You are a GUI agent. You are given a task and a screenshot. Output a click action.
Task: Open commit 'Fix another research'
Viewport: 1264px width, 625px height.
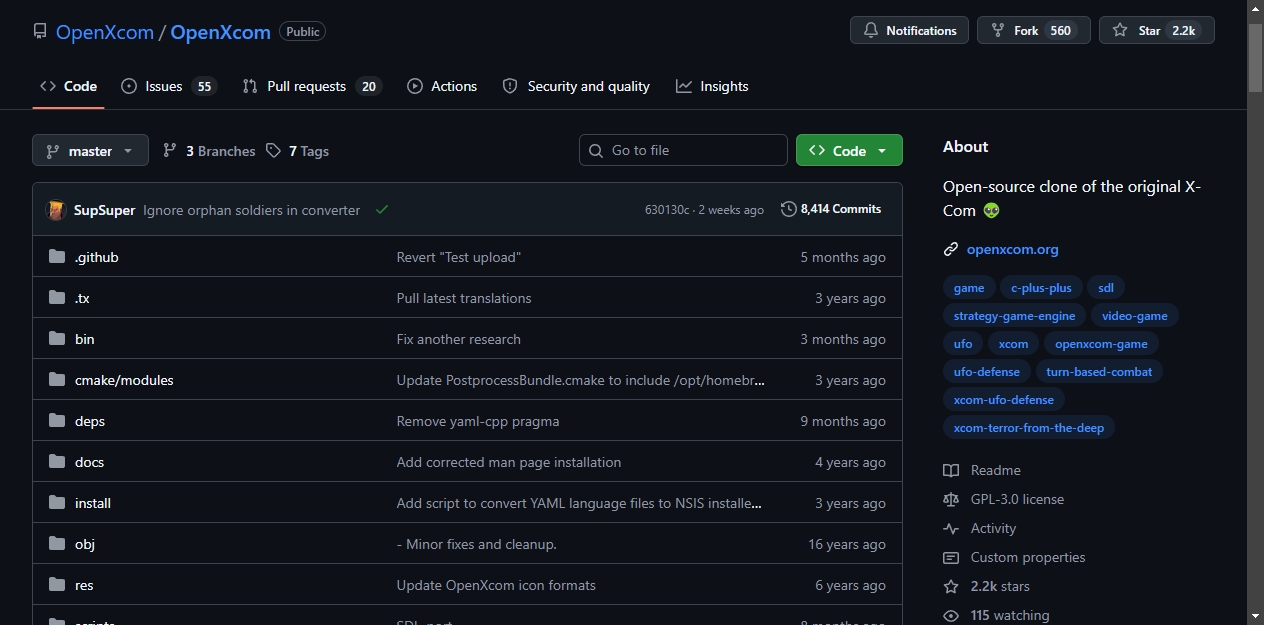coord(459,339)
